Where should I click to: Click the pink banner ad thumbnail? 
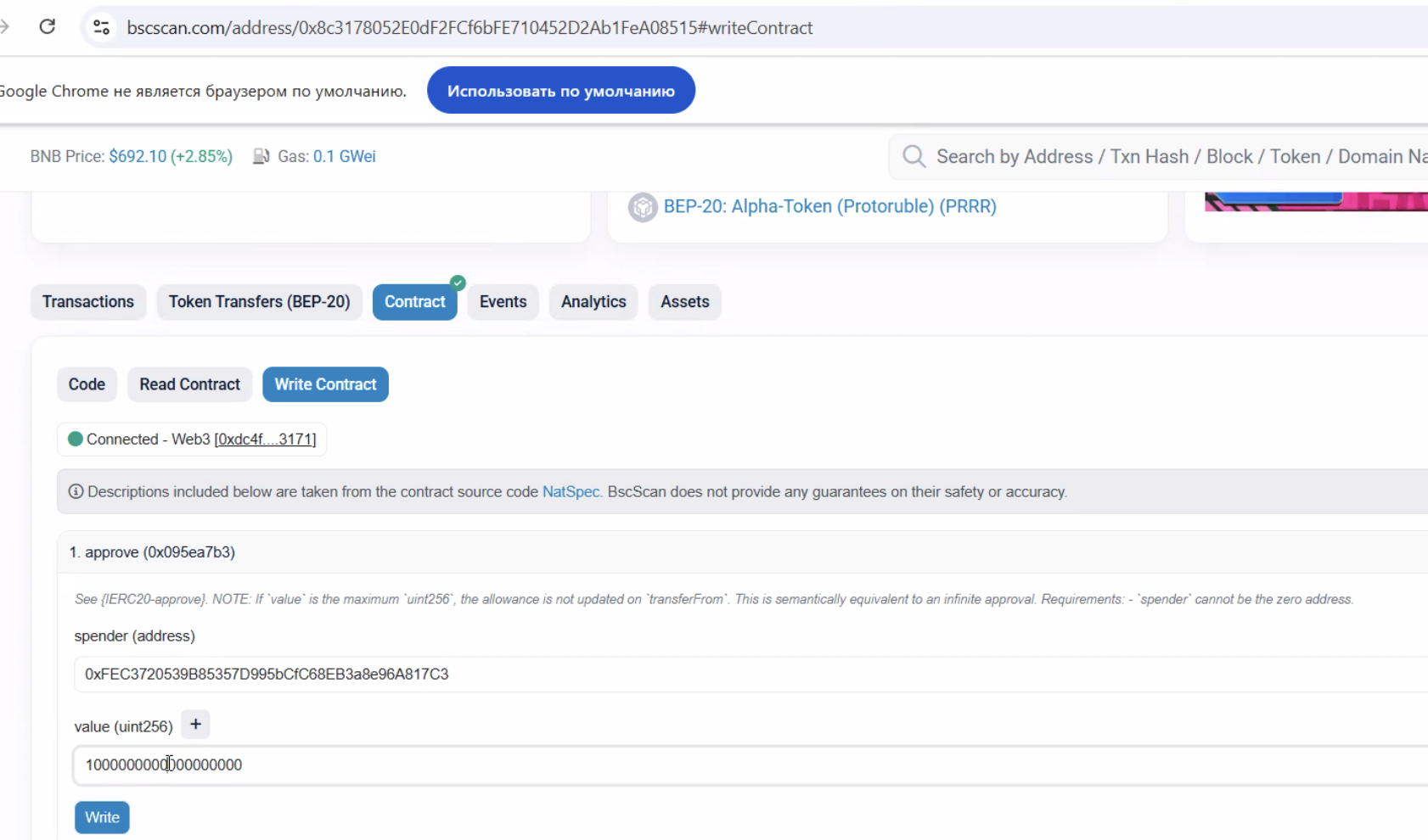1316,202
